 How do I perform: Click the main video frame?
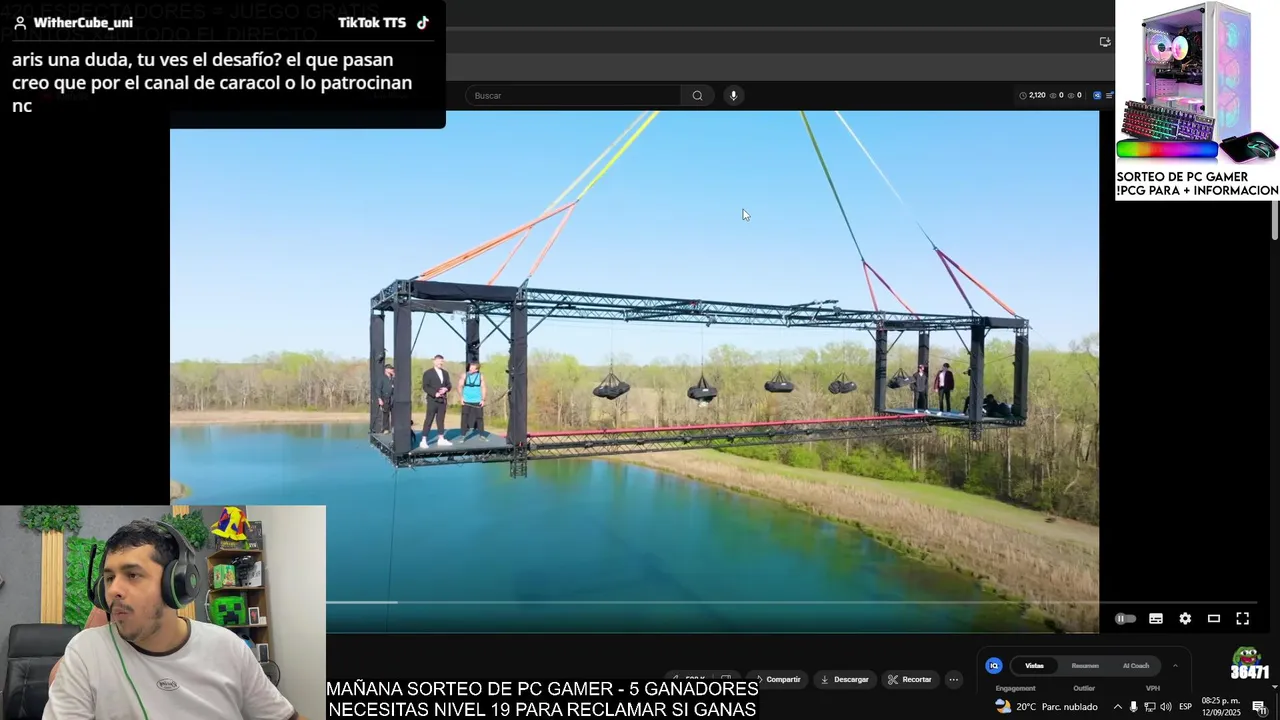(x=634, y=370)
